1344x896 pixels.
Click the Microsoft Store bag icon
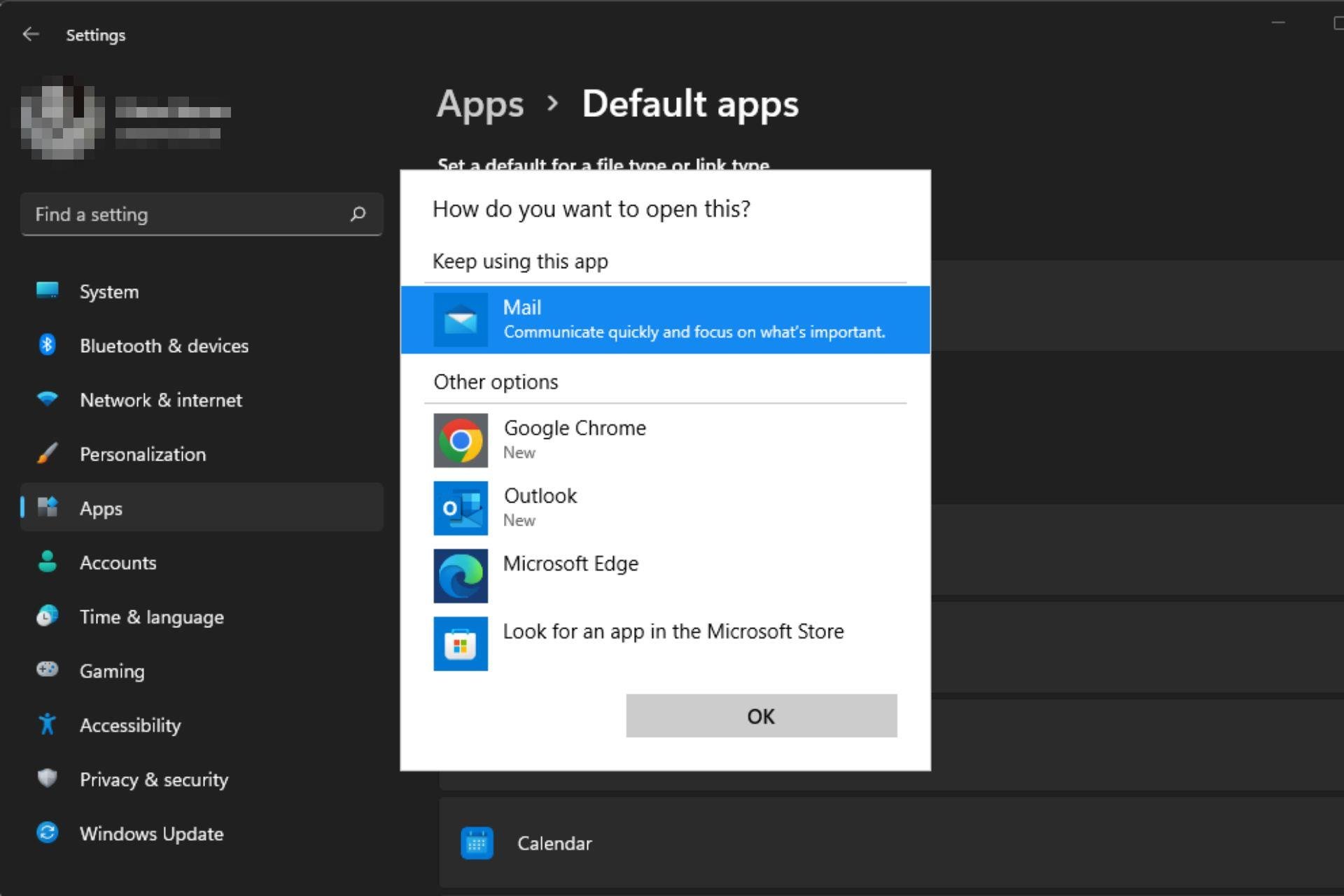pos(461,644)
